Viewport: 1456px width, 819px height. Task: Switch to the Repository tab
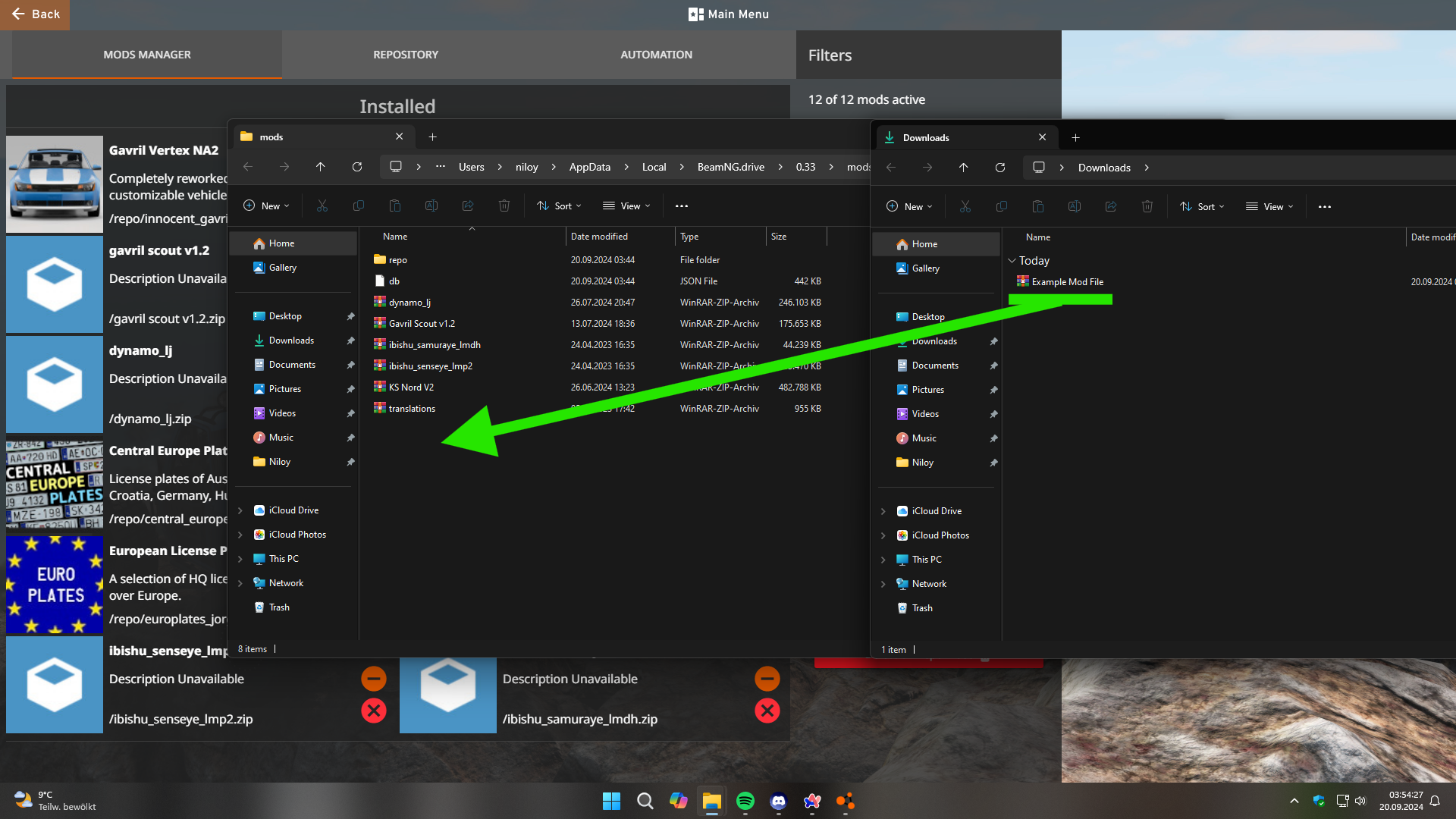point(405,55)
